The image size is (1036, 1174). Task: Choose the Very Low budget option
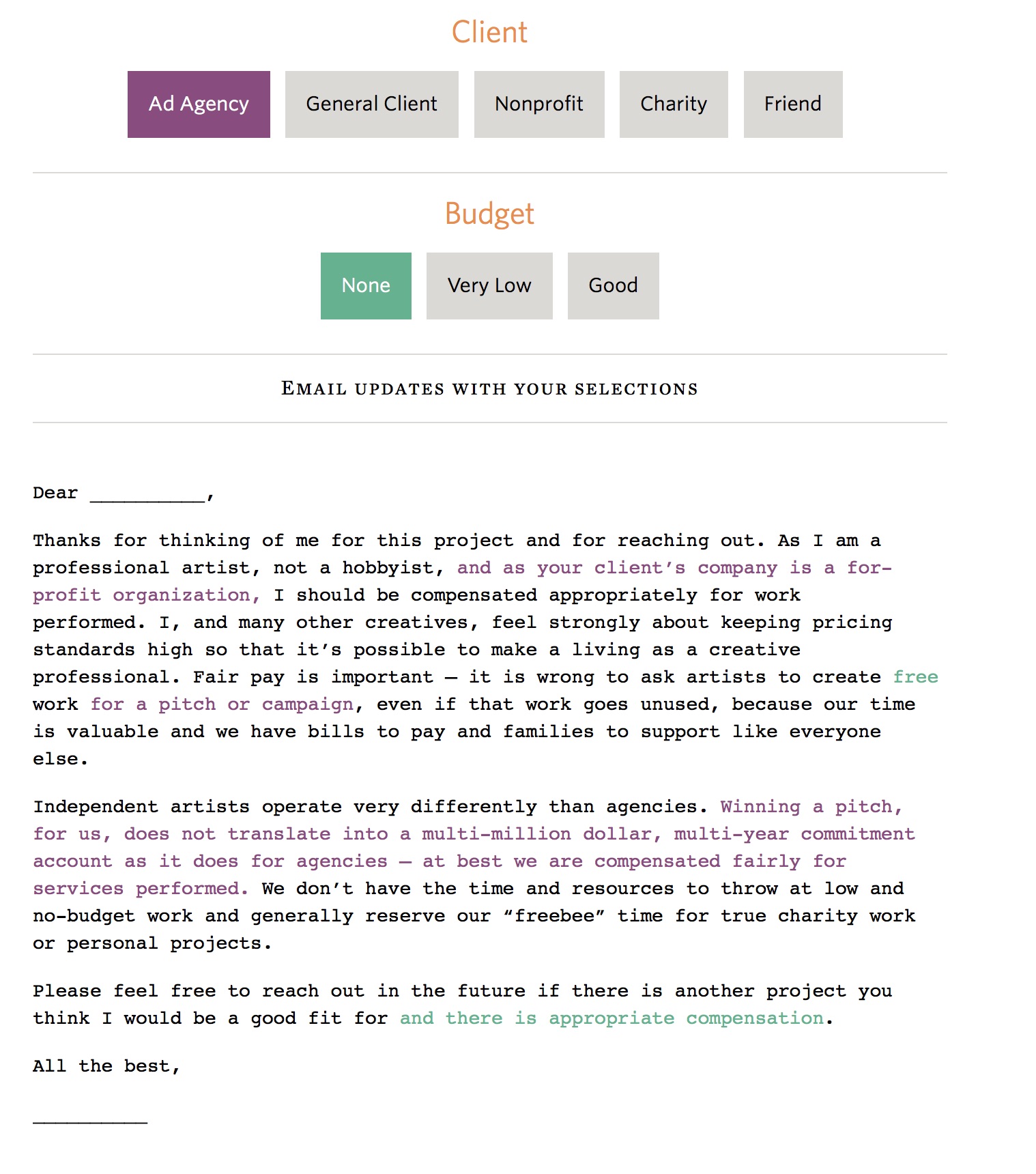click(489, 286)
